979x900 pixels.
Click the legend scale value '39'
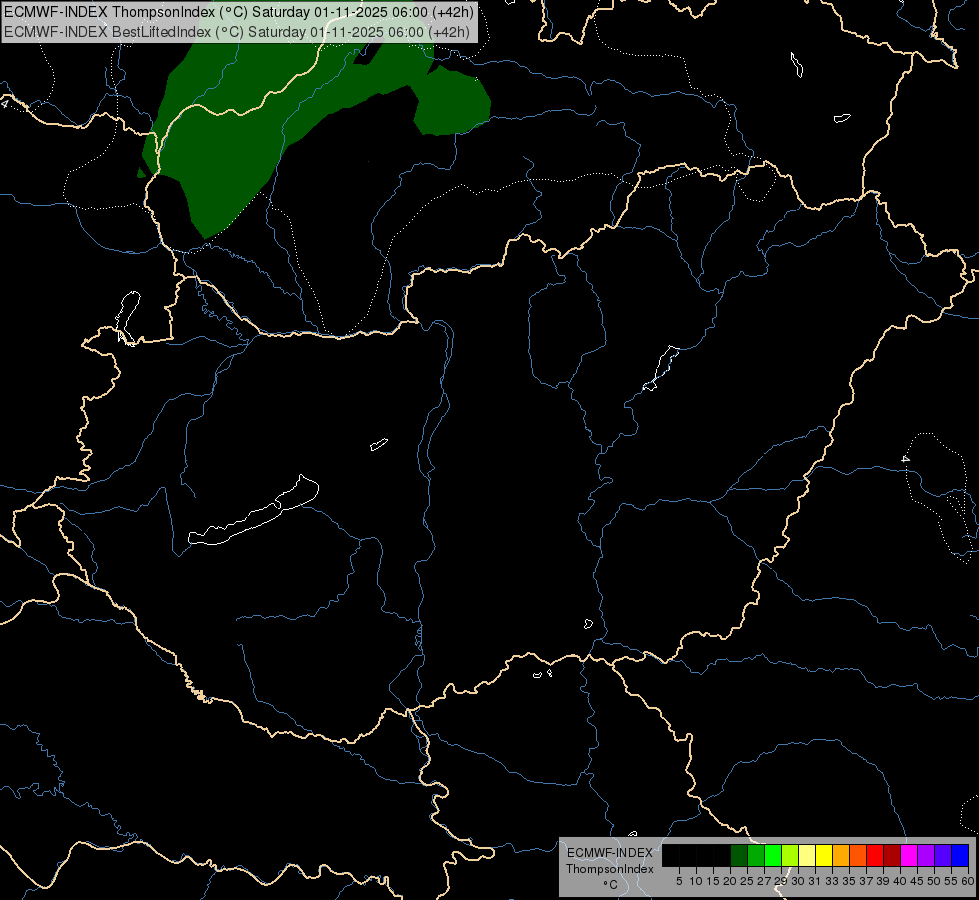pyautogui.click(x=883, y=881)
